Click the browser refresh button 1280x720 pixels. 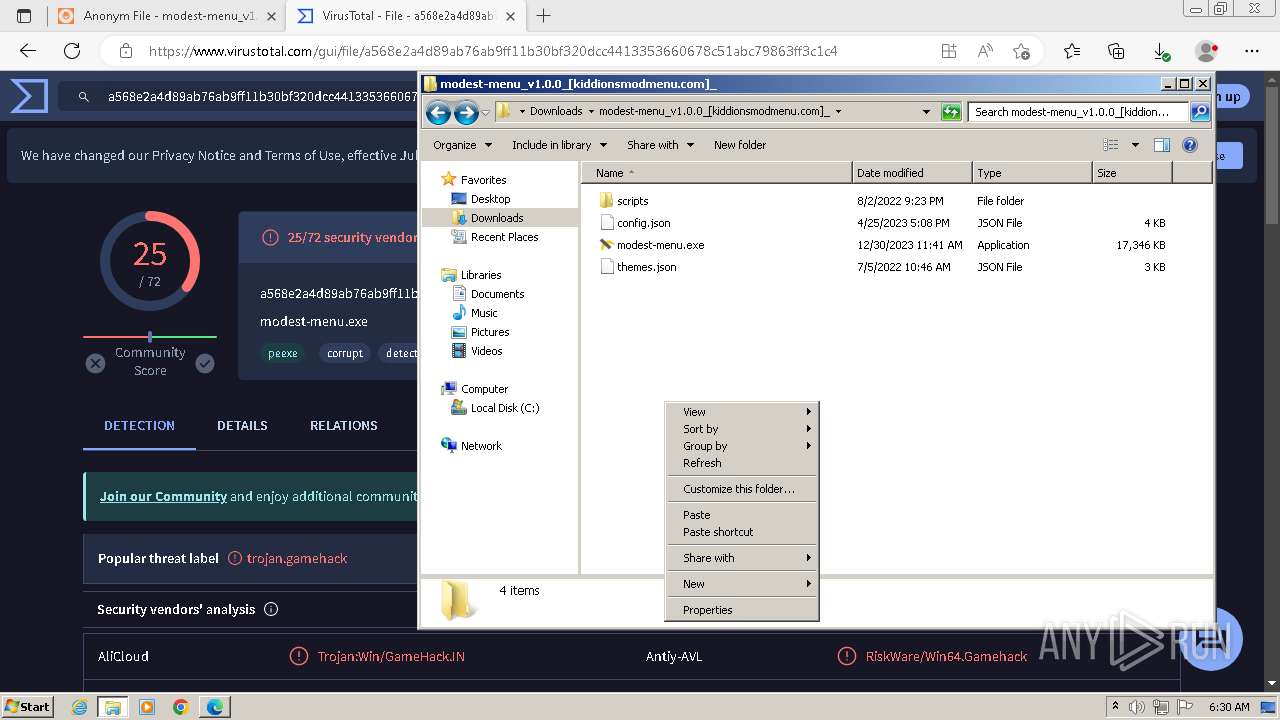coord(72,51)
